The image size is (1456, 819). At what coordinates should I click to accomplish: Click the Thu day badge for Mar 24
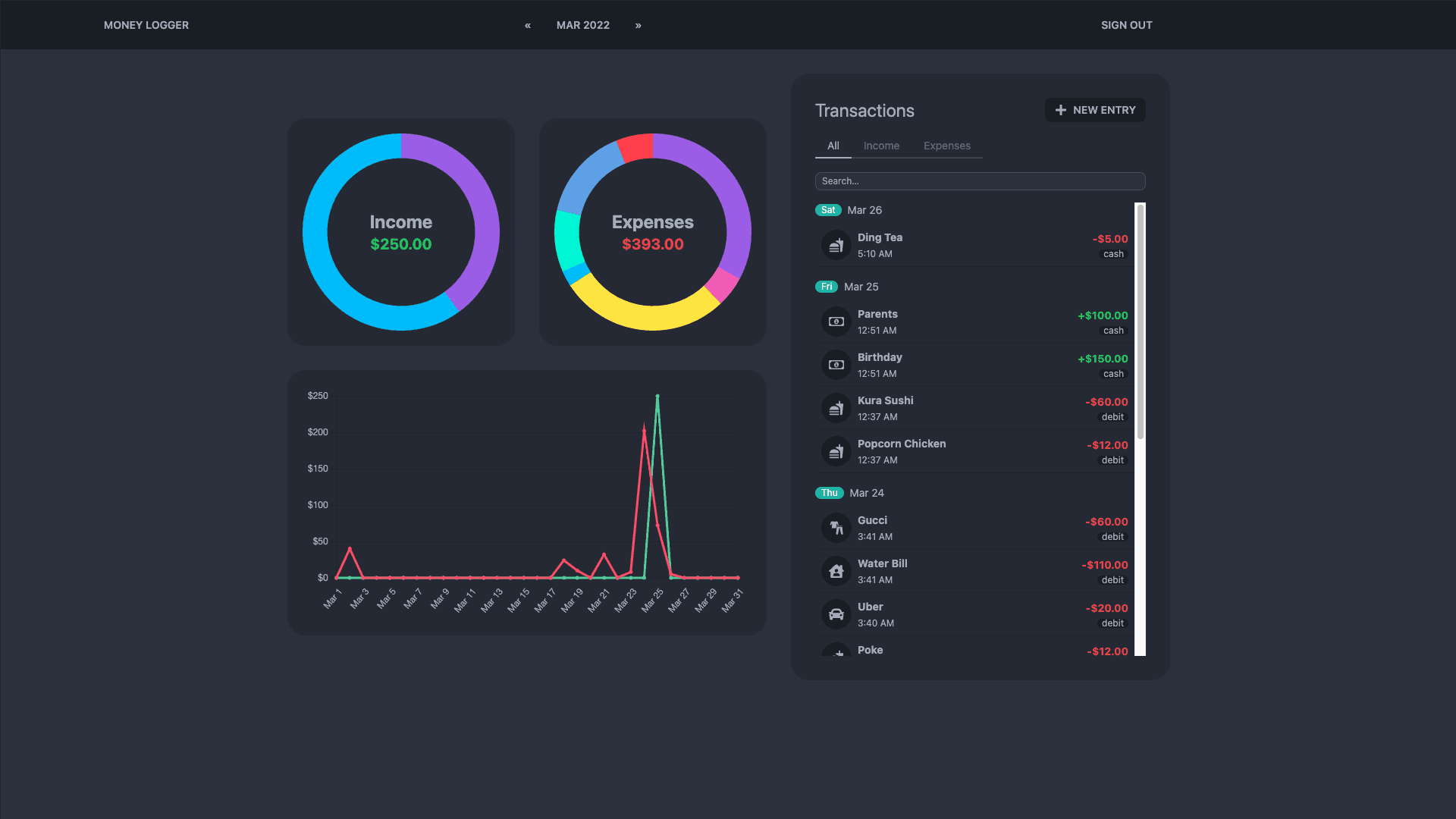click(x=830, y=493)
